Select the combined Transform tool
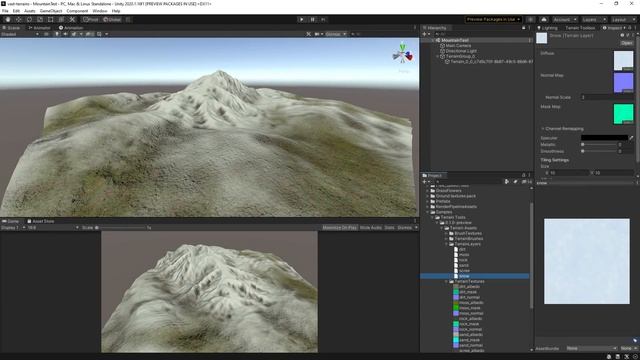Viewport: 640px width, 360px height. click(x=61, y=19)
